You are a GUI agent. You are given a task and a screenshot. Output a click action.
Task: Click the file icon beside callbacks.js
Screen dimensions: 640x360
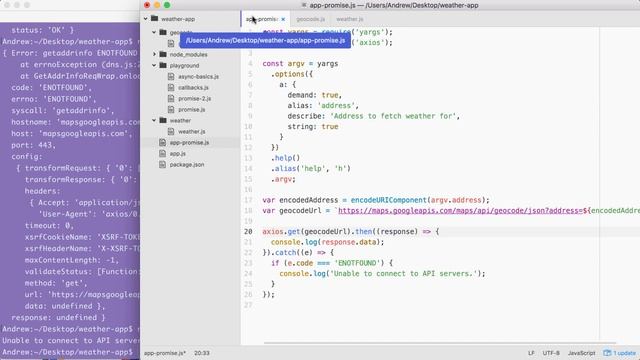click(x=171, y=87)
